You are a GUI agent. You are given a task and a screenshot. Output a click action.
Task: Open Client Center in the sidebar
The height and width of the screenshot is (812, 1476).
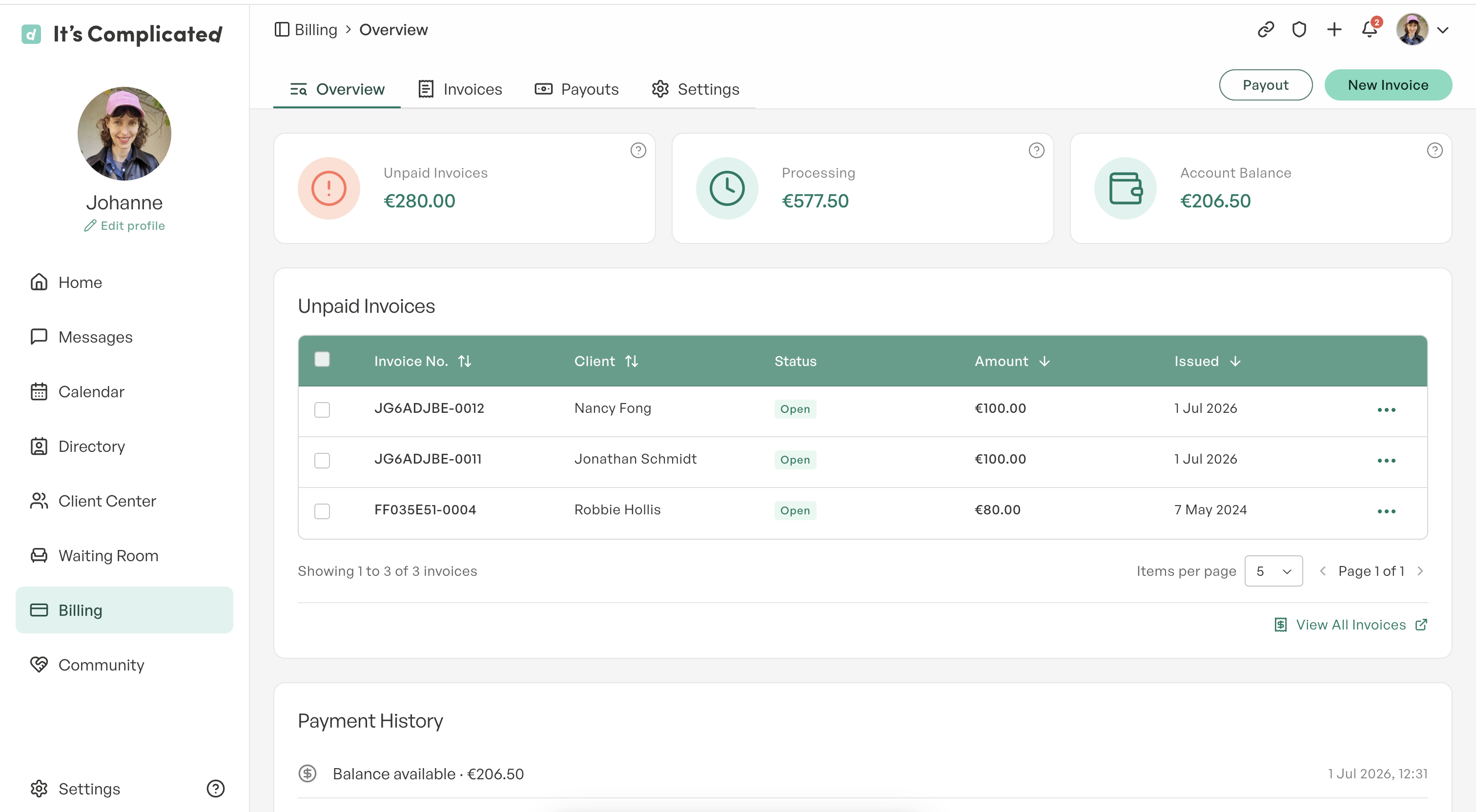pyautogui.click(x=124, y=501)
